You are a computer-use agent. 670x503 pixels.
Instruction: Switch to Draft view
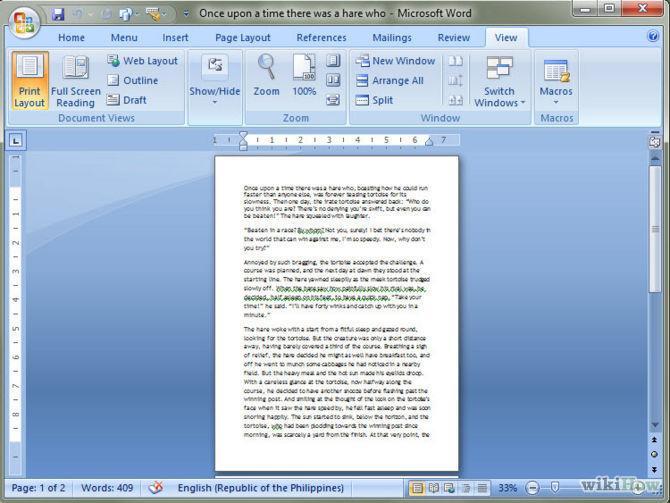[127, 100]
